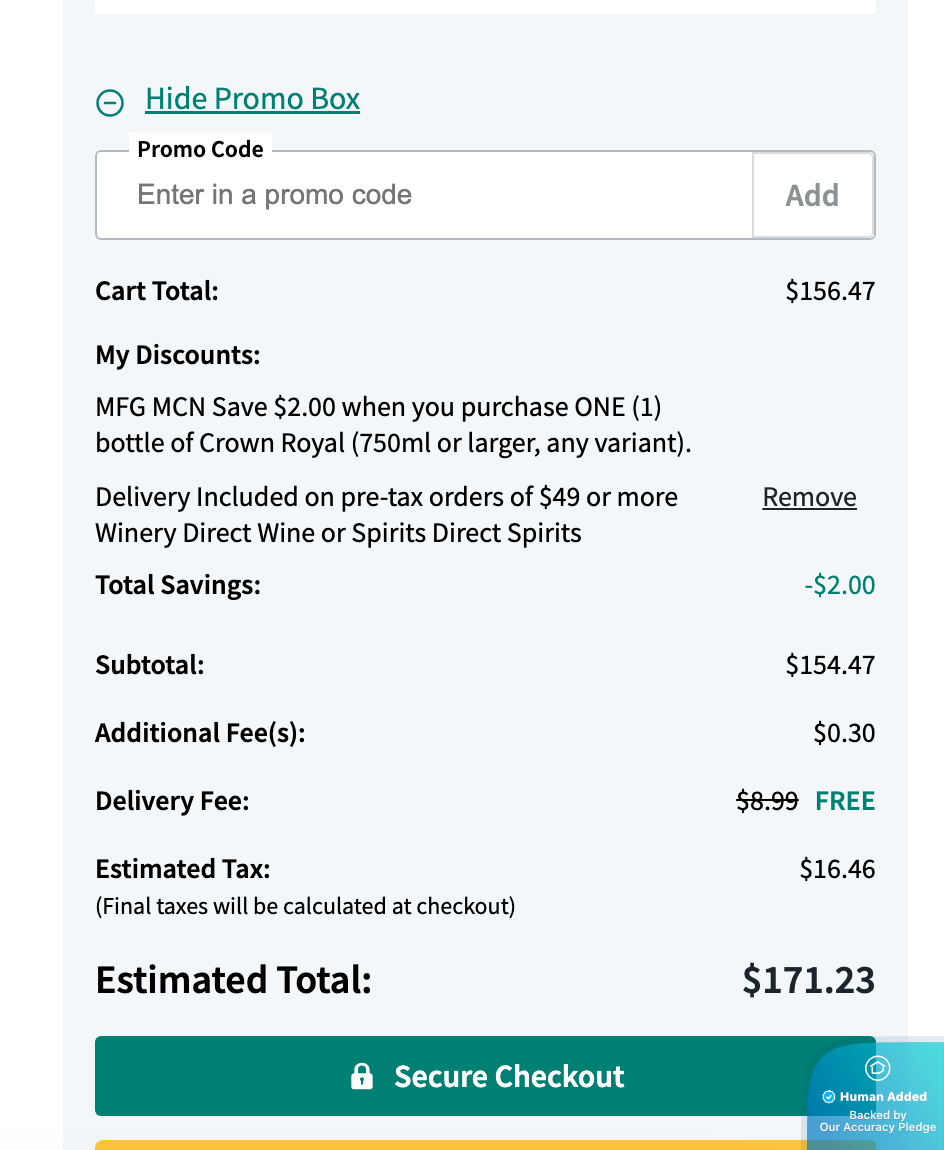This screenshot has width=944, height=1150.
Task: Open the Our Accuracy Pledge text
Action: [x=877, y=1127]
